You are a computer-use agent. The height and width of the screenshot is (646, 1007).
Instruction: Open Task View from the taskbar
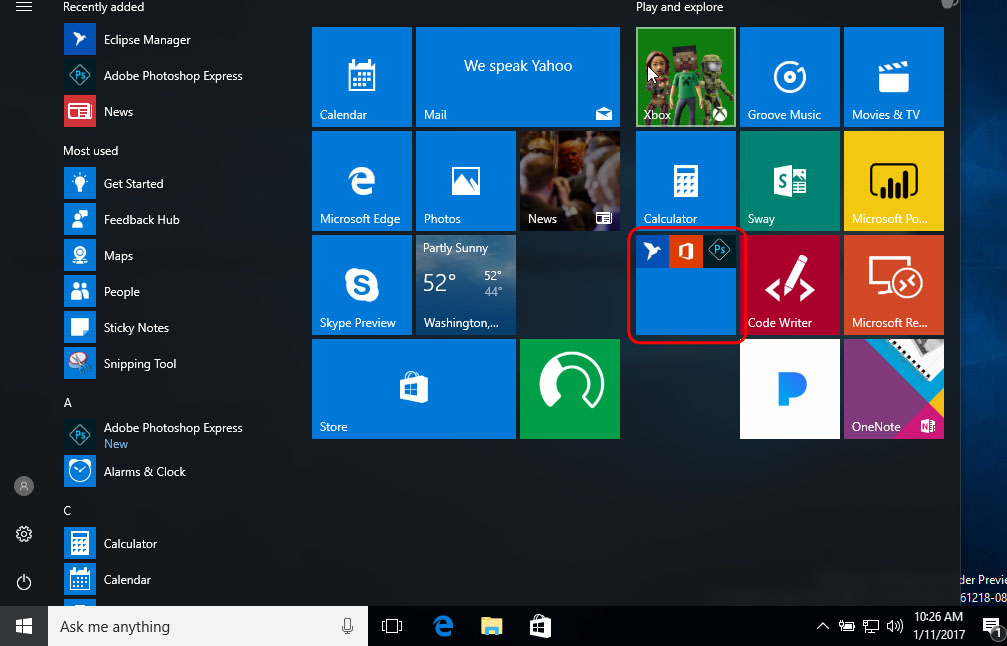[392, 626]
